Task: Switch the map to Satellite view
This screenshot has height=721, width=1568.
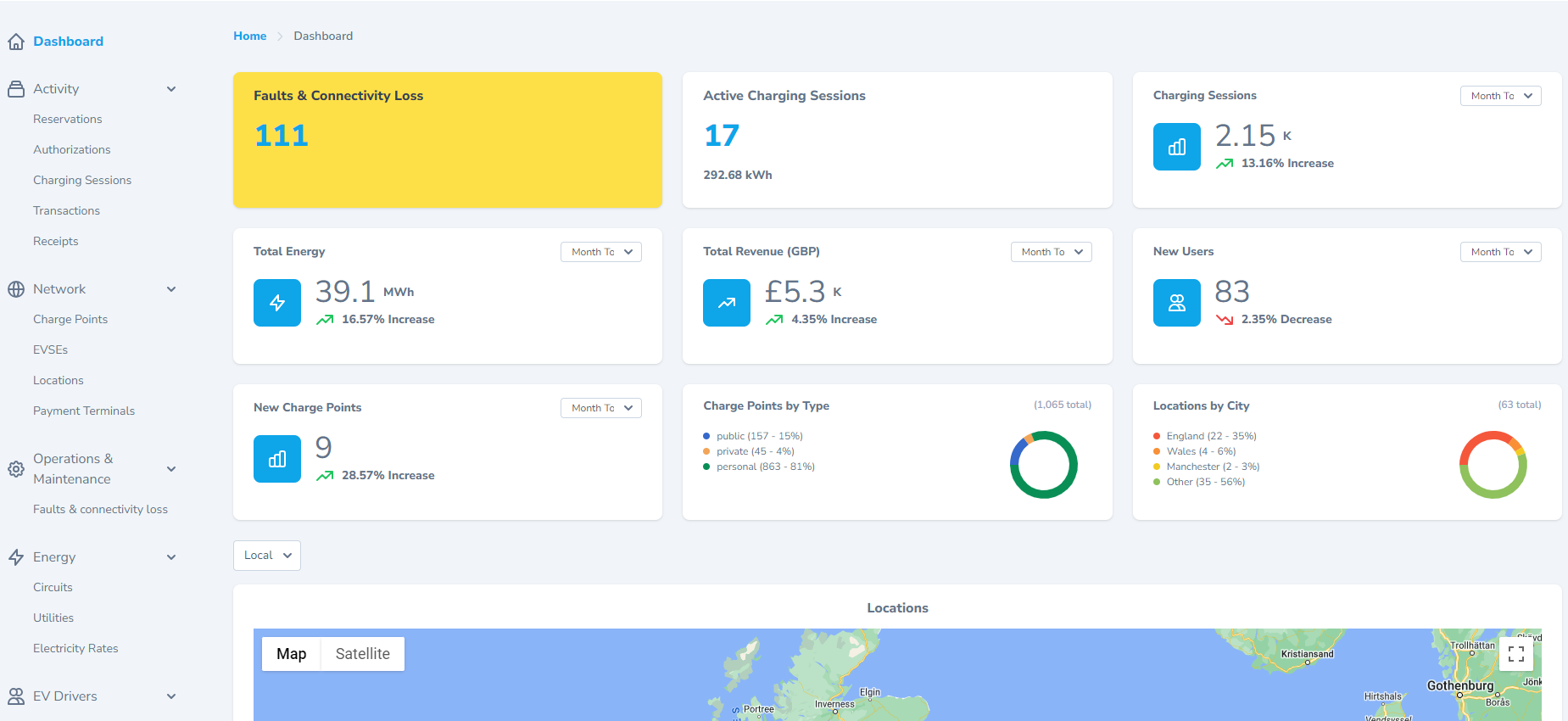Action: point(362,654)
